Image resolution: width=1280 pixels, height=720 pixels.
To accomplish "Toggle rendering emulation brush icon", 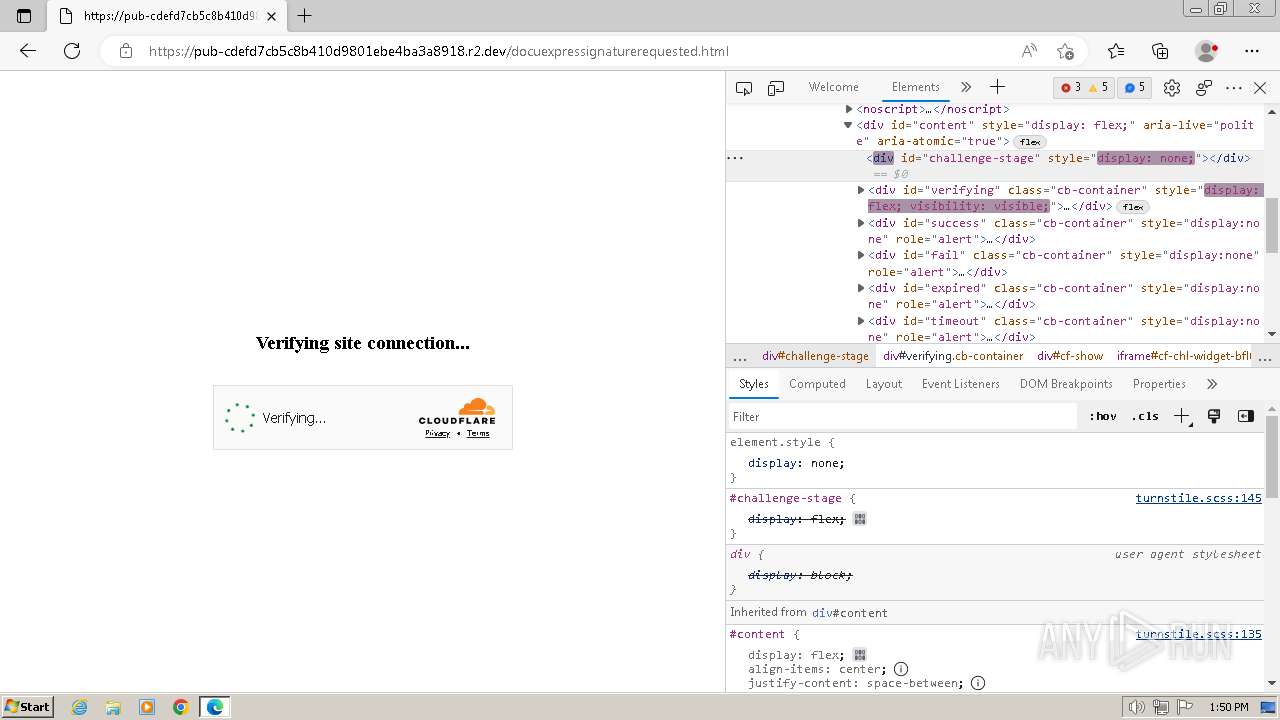I will coord(1214,417).
